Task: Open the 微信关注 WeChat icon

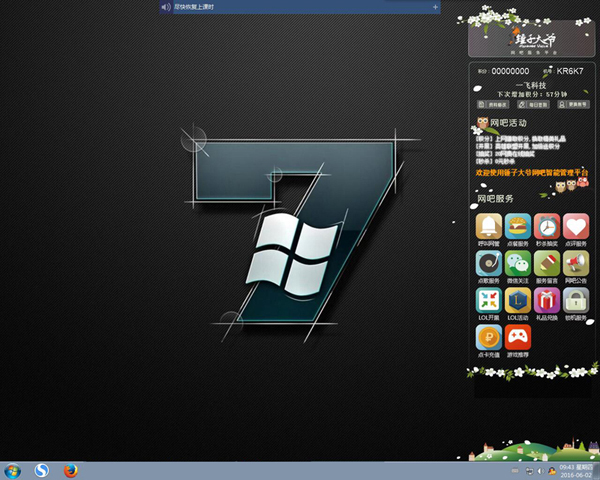Action: pyautogui.click(x=518, y=263)
